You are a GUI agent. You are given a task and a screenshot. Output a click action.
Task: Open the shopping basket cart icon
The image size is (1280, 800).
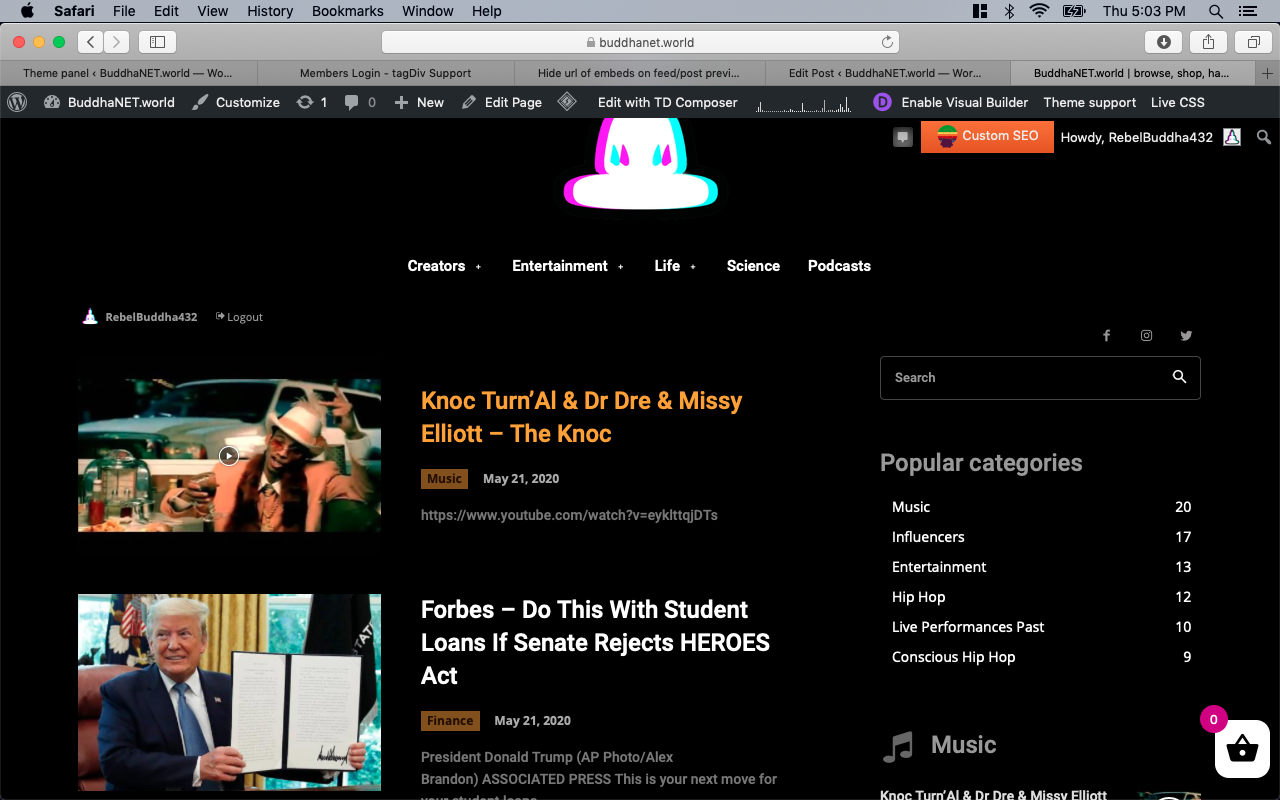1242,748
